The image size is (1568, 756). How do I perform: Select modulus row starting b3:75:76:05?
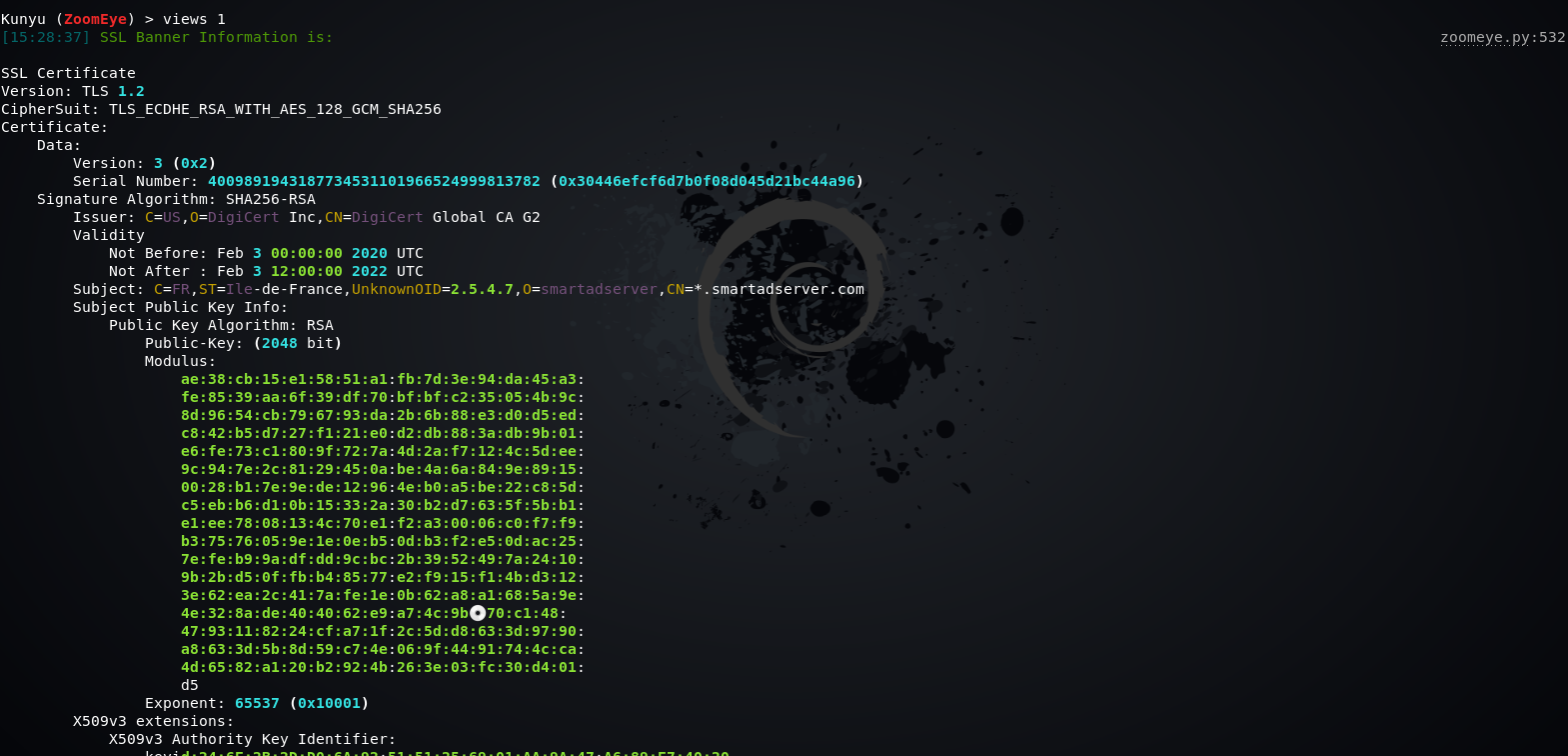click(383, 541)
